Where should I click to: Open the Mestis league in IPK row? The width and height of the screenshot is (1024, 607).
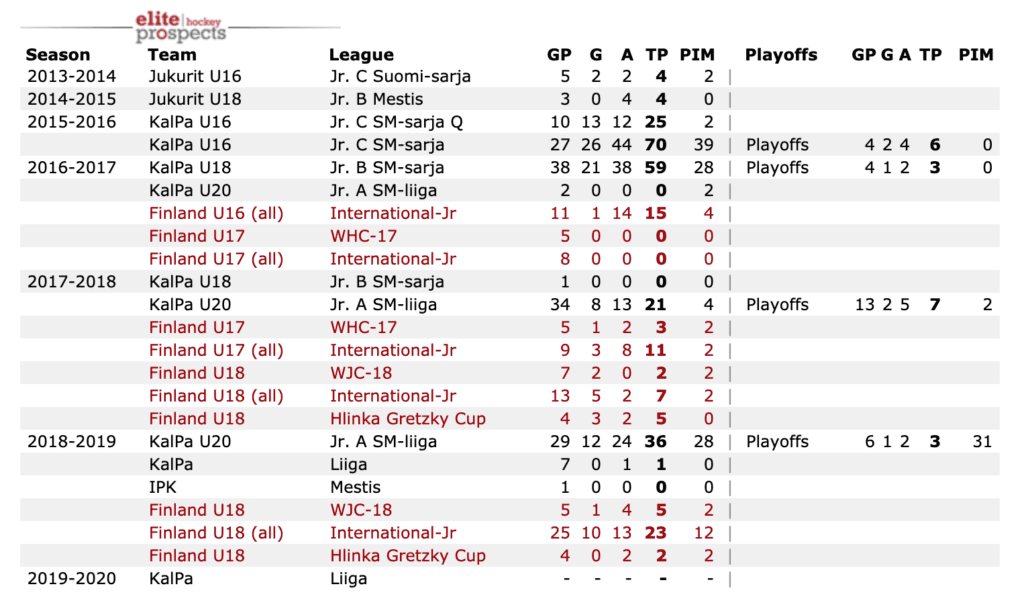pyautogui.click(x=355, y=487)
